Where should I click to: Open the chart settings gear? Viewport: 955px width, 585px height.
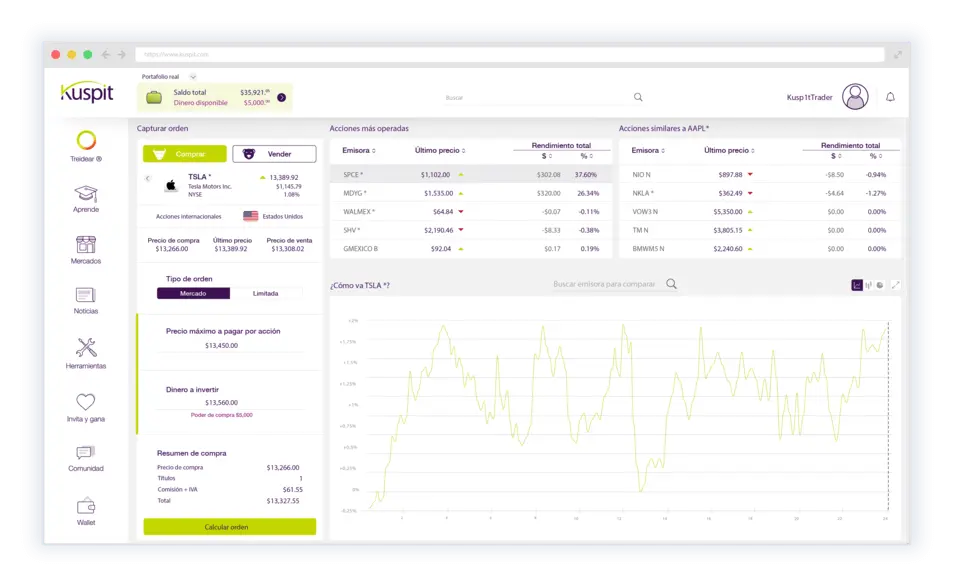click(x=880, y=284)
